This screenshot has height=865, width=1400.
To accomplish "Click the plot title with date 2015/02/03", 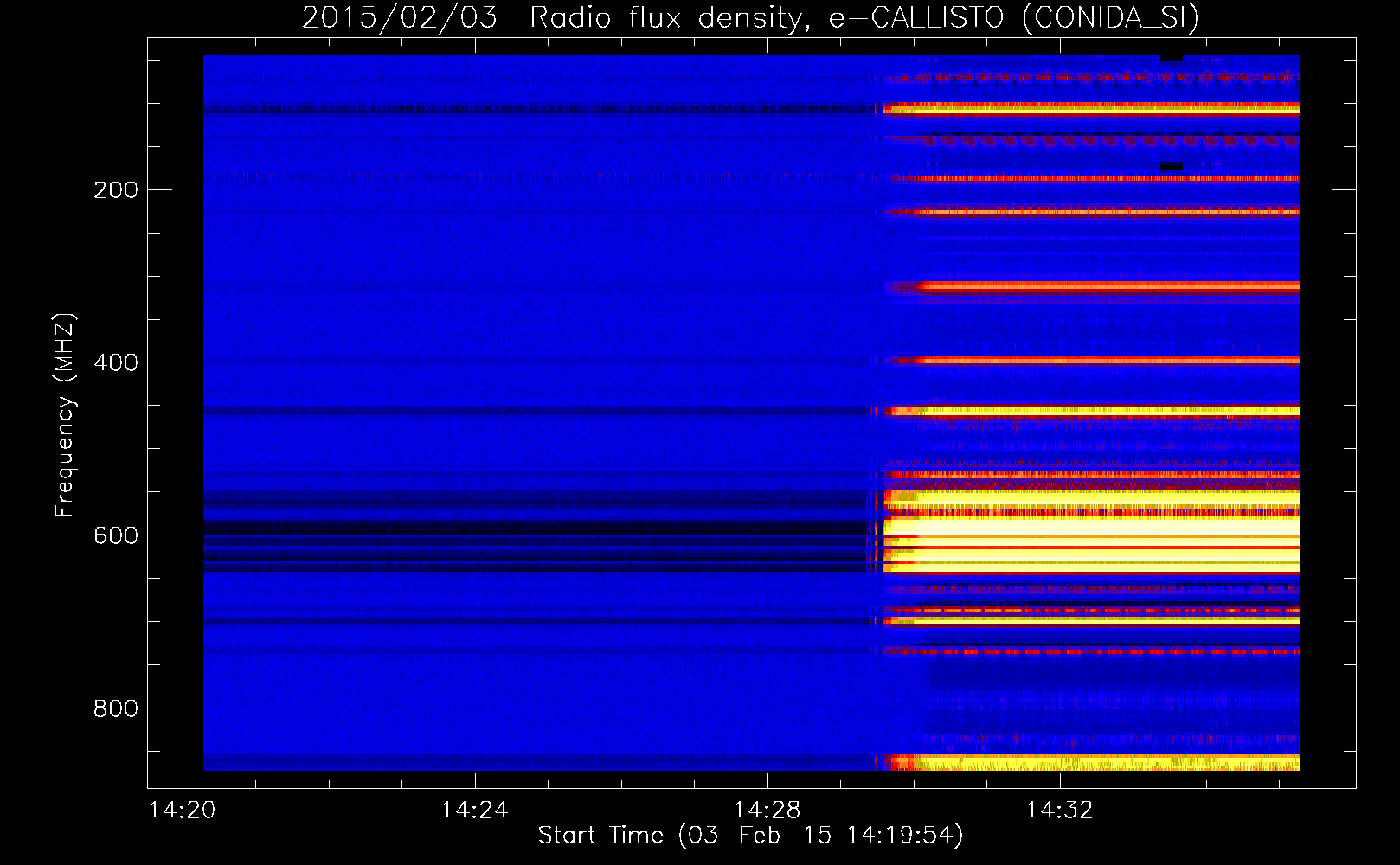I will (750, 17).
